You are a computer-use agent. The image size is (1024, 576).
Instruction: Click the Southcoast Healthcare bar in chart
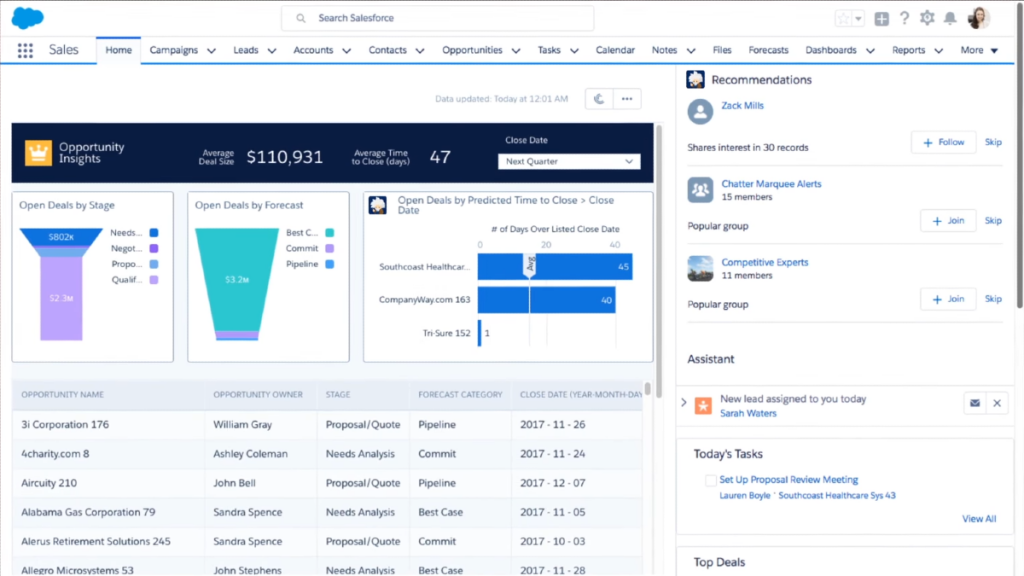[554, 266]
